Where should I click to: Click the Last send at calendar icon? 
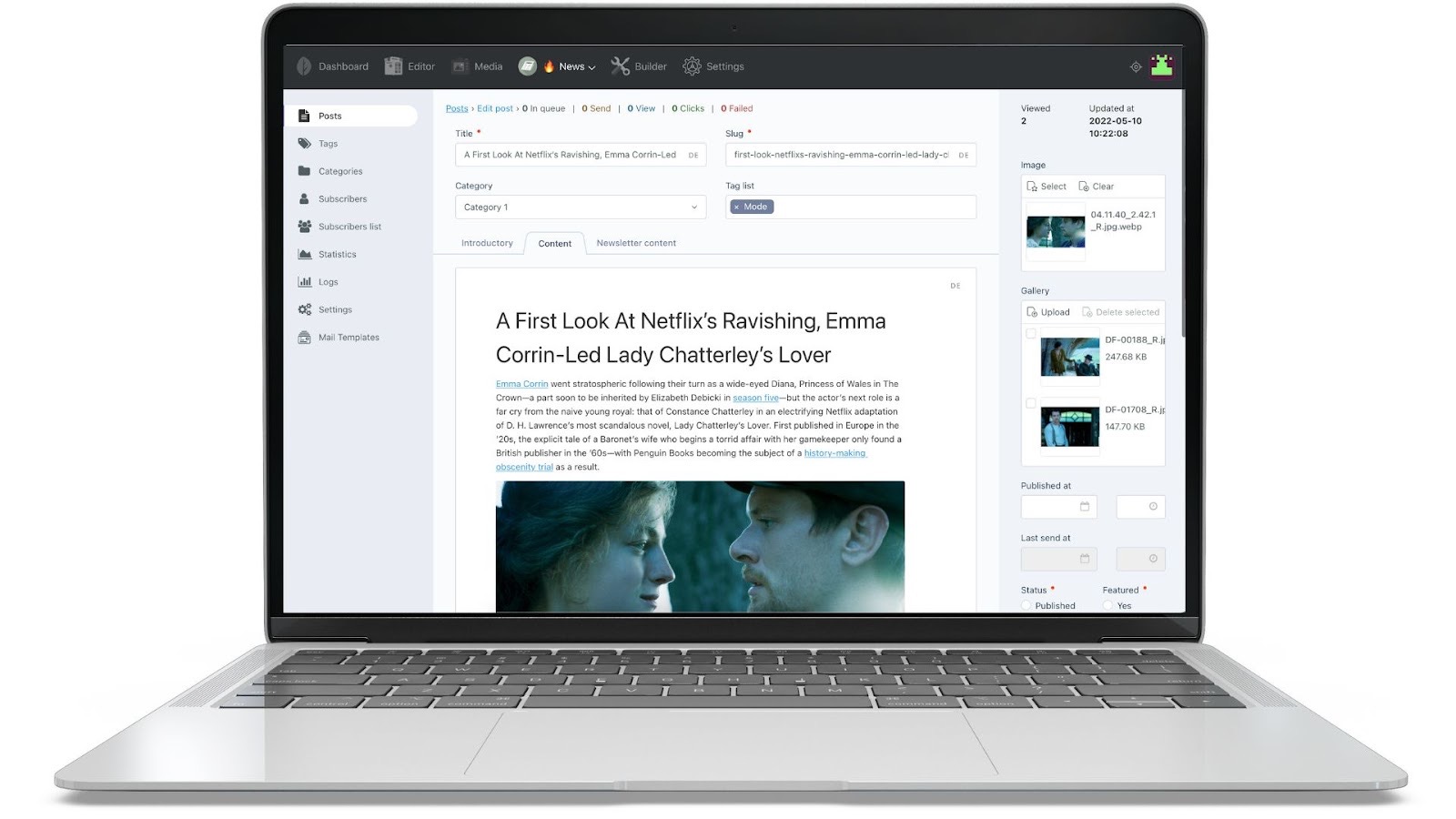(1085, 559)
